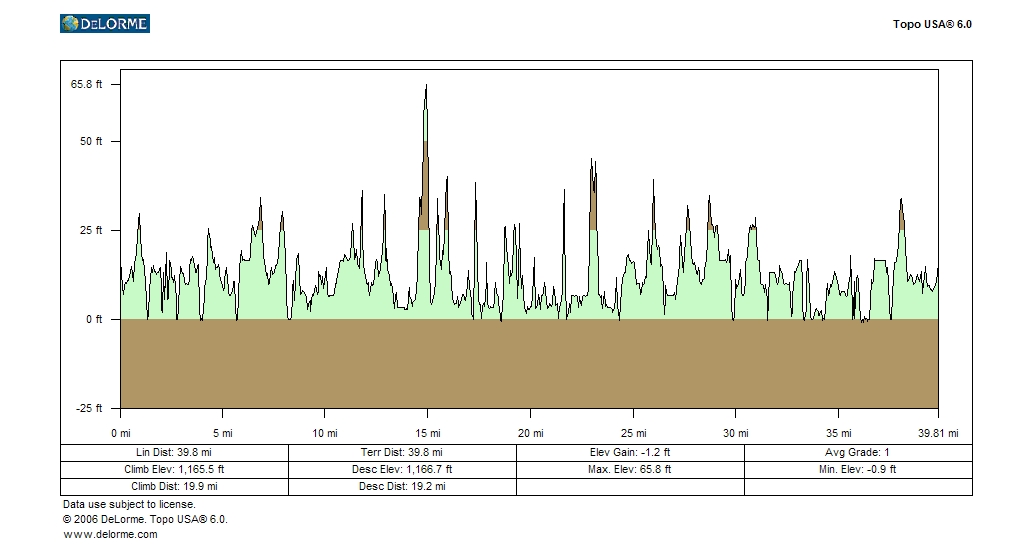Click the 39.81 mi x-axis end label

point(938,433)
